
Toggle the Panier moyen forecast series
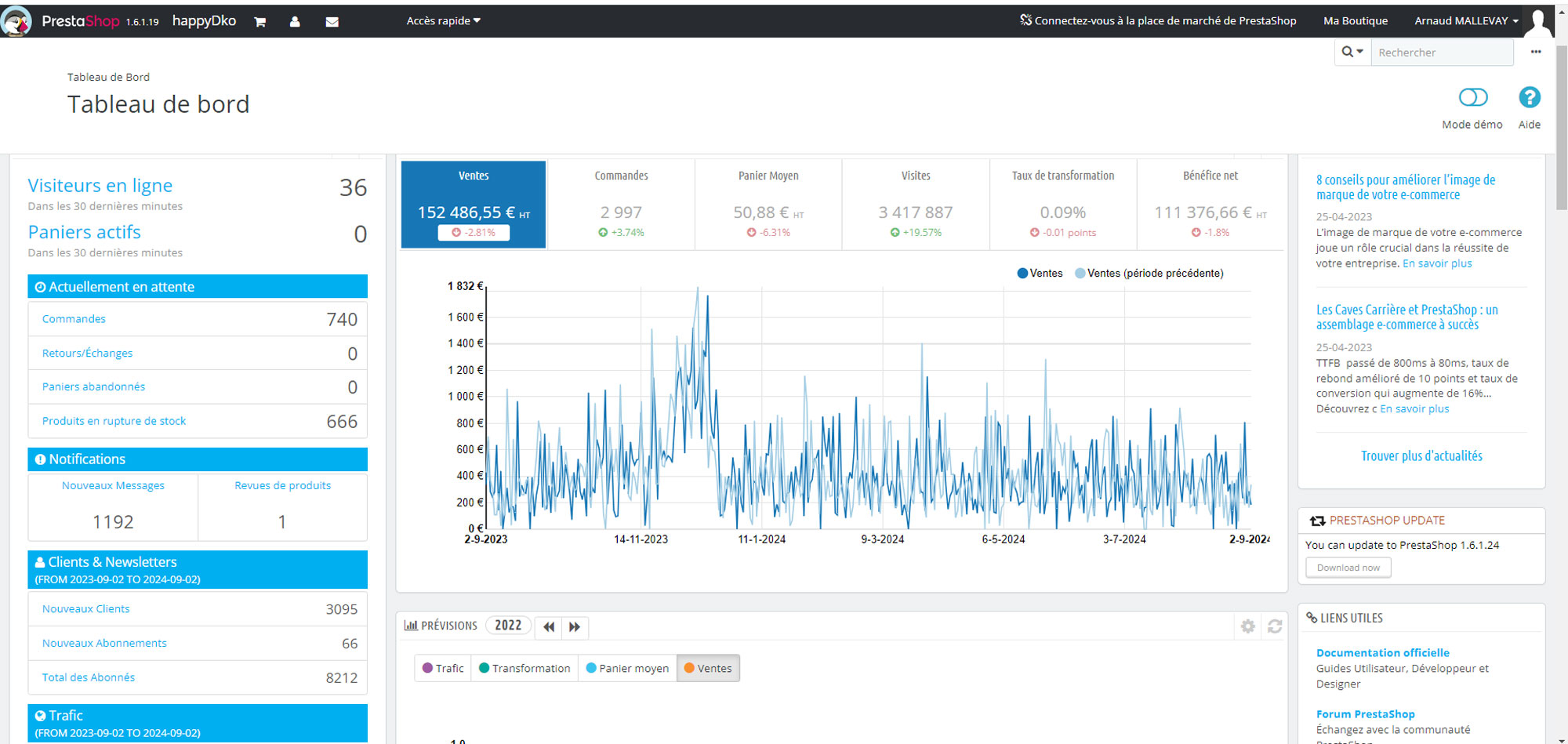tap(627, 668)
